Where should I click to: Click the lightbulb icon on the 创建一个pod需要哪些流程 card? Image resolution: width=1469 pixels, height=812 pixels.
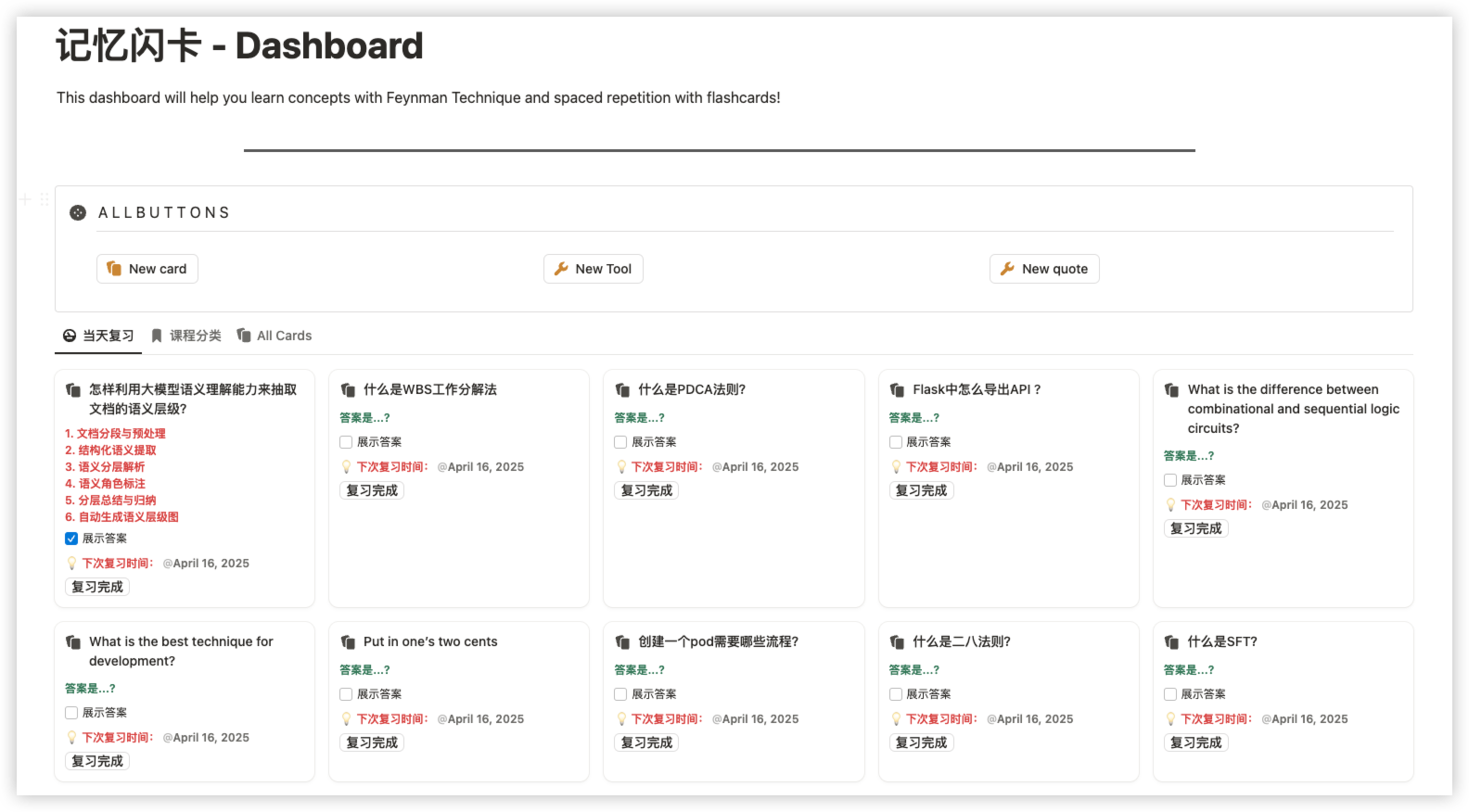621,719
